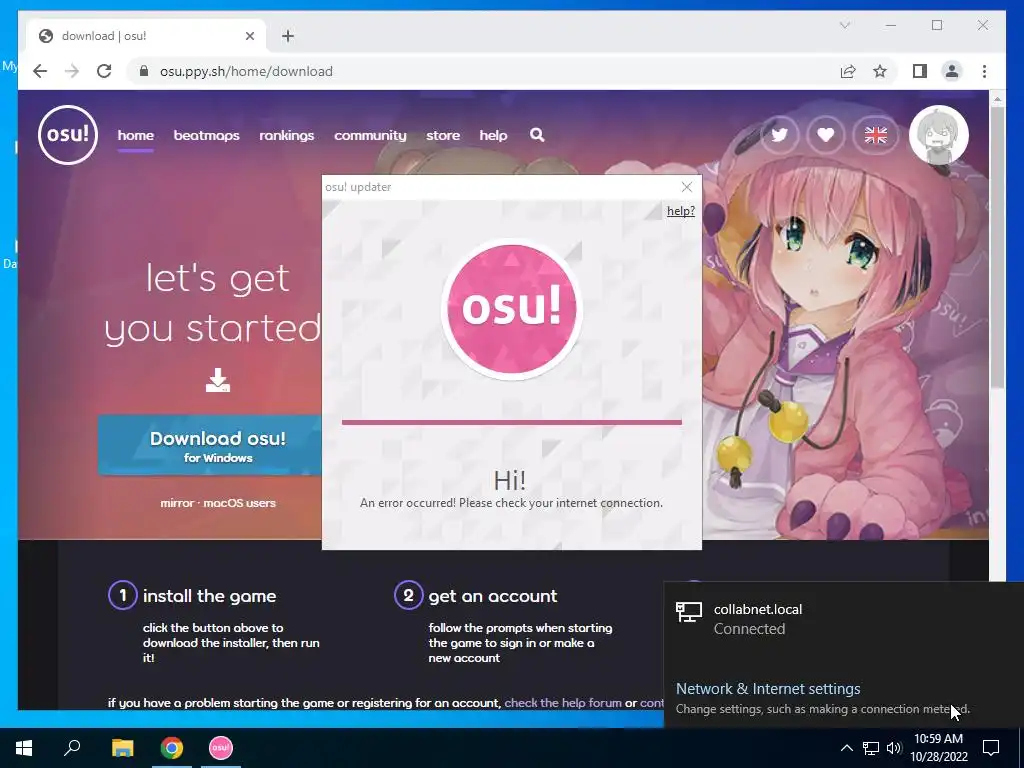Viewport: 1024px width, 768px height.
Task: Open taskbar search magnifier
Action: (72, 748)
